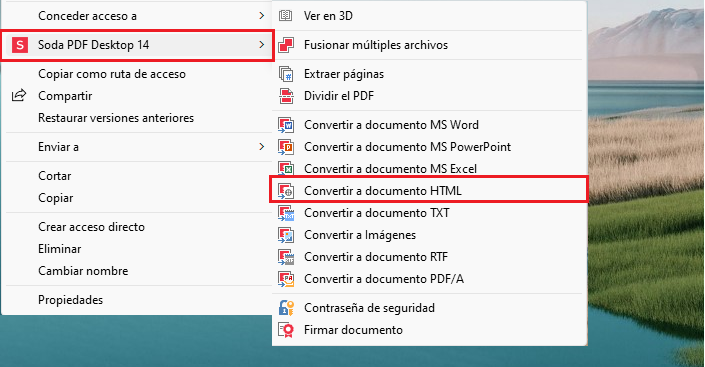Click the Dividir el PDF icon
The image size is (705, 367).
click(286, 96)
